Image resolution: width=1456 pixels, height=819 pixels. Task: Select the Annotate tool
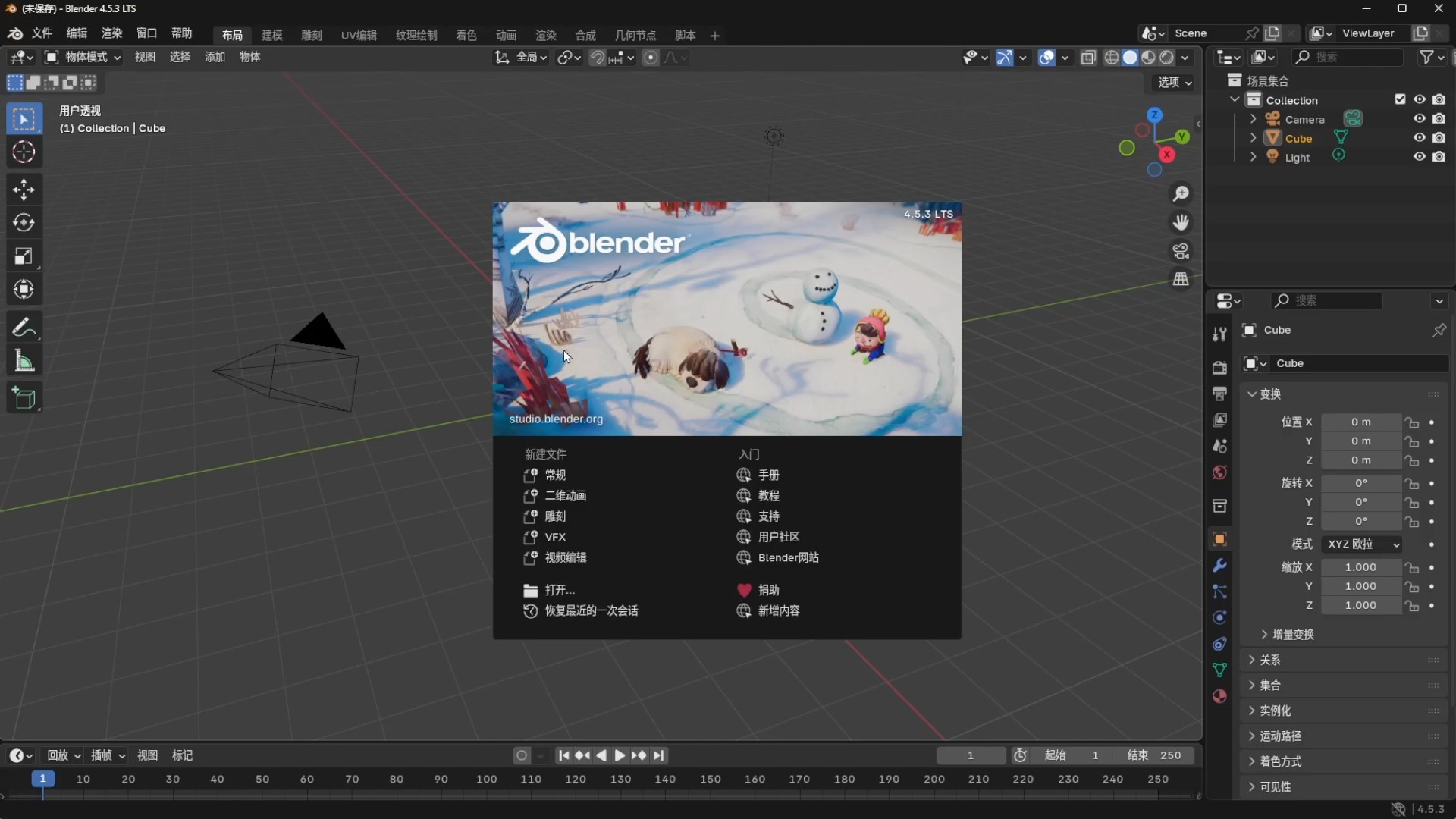pyautogui.click(x=24, y=328)
